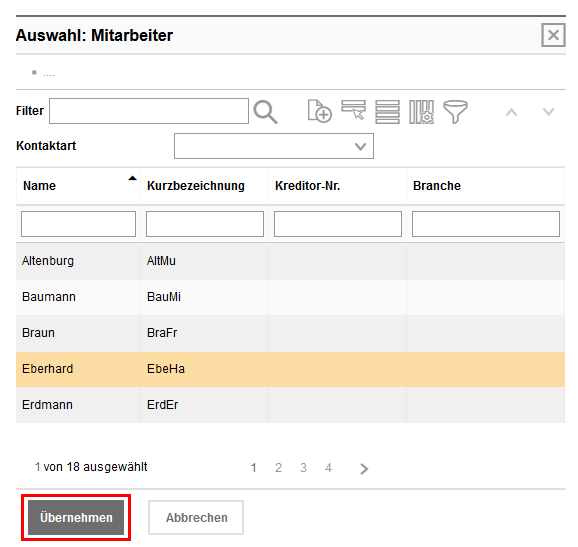Open the column settings gear icon
Screen dimensions: 578x547
pyautogui.click(x=421, y=112)
